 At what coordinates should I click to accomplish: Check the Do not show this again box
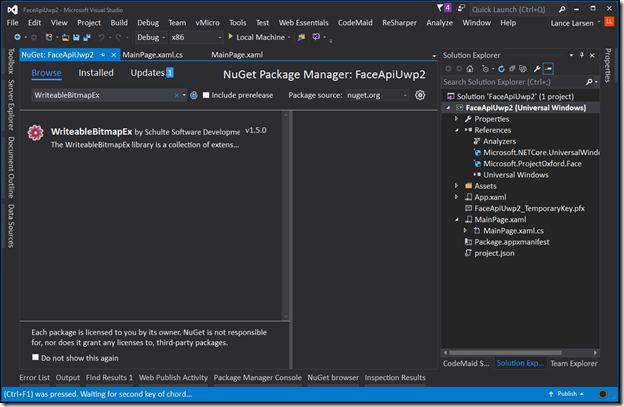click(x=35, y=357)
